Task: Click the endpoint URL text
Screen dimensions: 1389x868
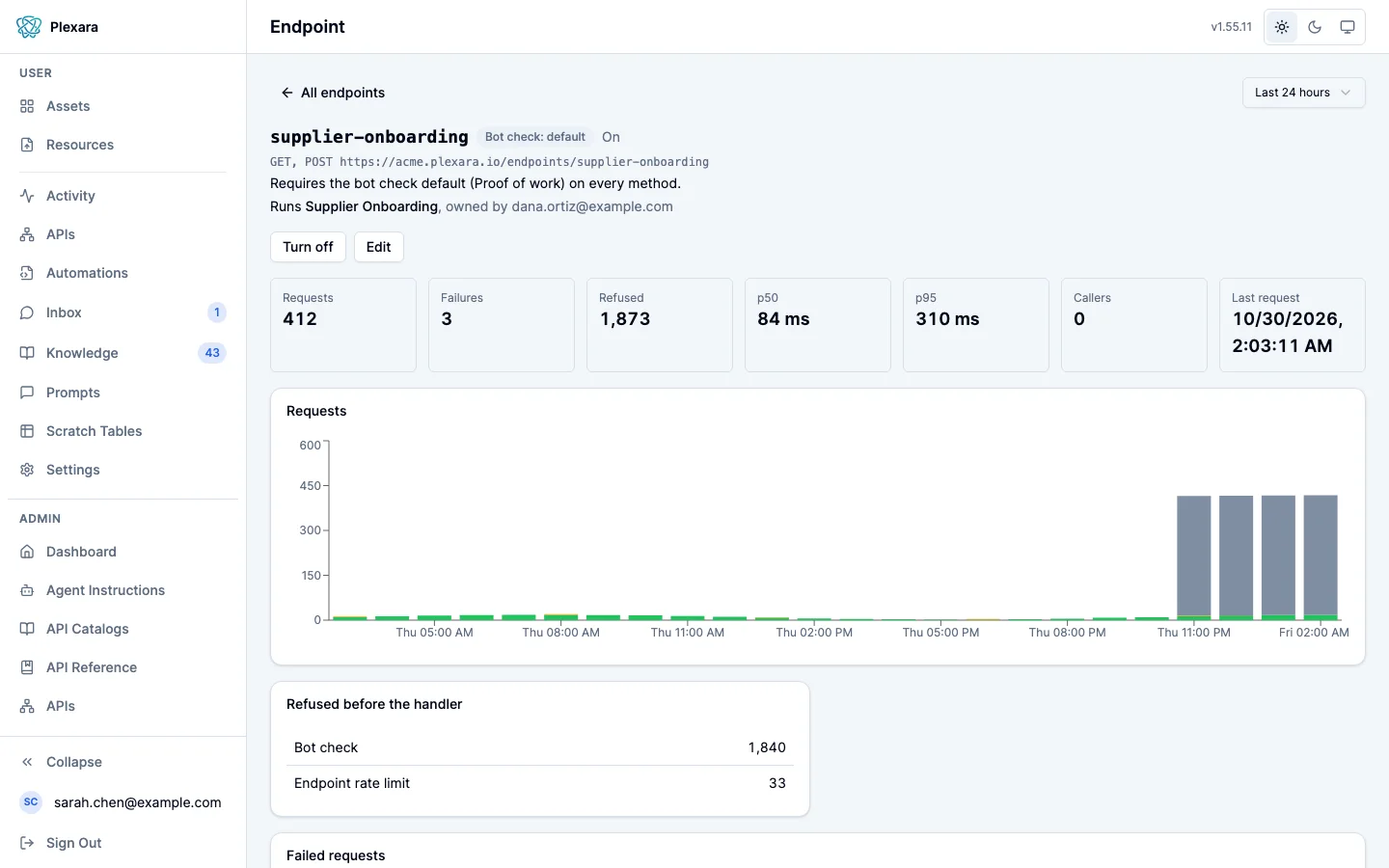Action: click(524, 162)
